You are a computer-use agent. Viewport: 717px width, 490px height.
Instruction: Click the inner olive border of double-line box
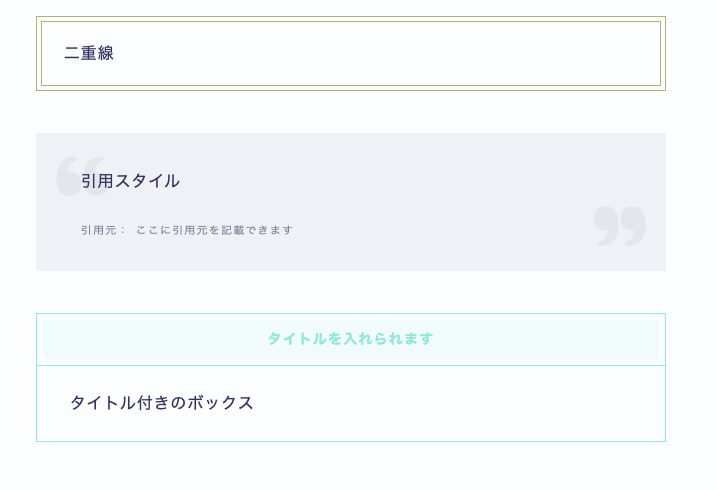pos(351,22)
